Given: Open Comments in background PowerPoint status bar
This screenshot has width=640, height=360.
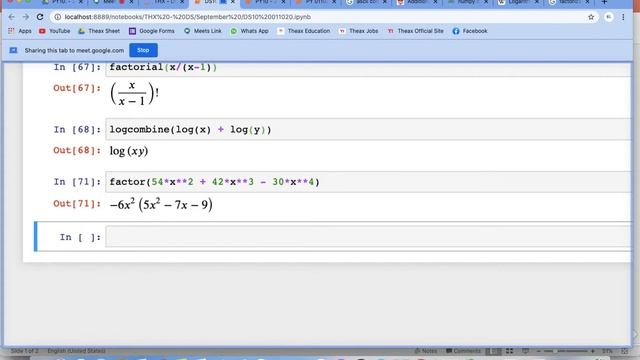Looking at the screenshot, I should (463, 351).
